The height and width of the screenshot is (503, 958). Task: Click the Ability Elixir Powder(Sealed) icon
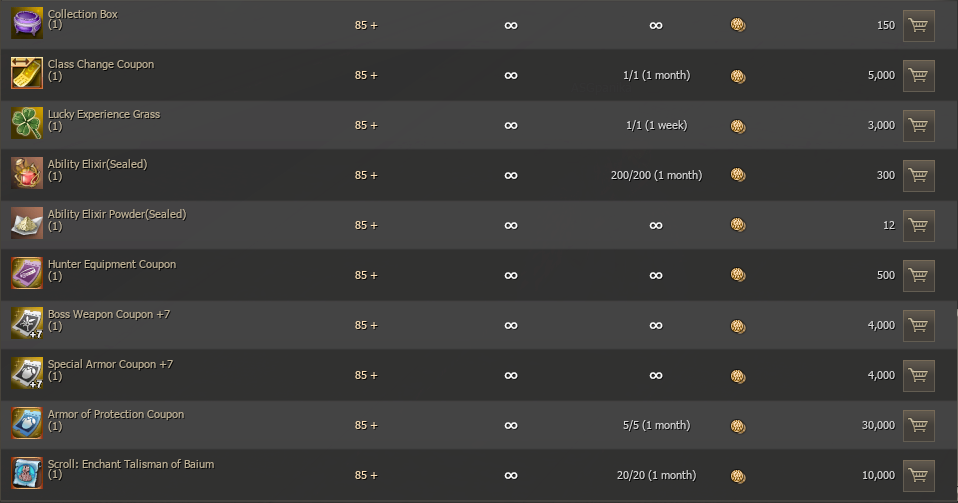click(x=27, y=224)
